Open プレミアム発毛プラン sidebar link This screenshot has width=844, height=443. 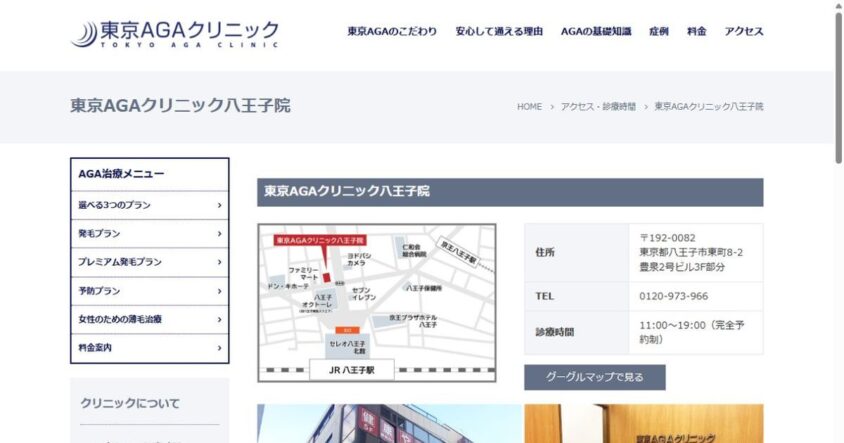pyautogui.click(x=150, y=262)
